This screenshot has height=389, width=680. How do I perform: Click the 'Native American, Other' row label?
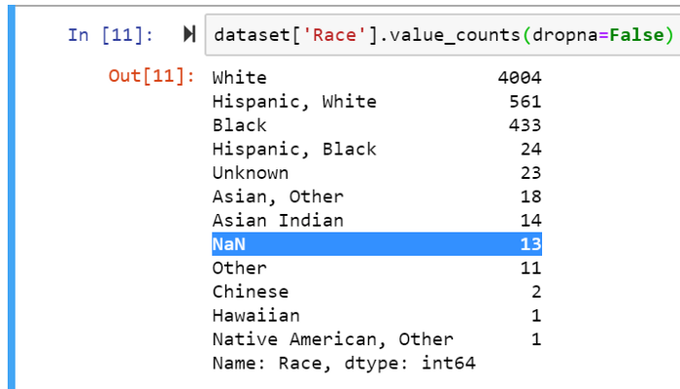pos(333,340)
